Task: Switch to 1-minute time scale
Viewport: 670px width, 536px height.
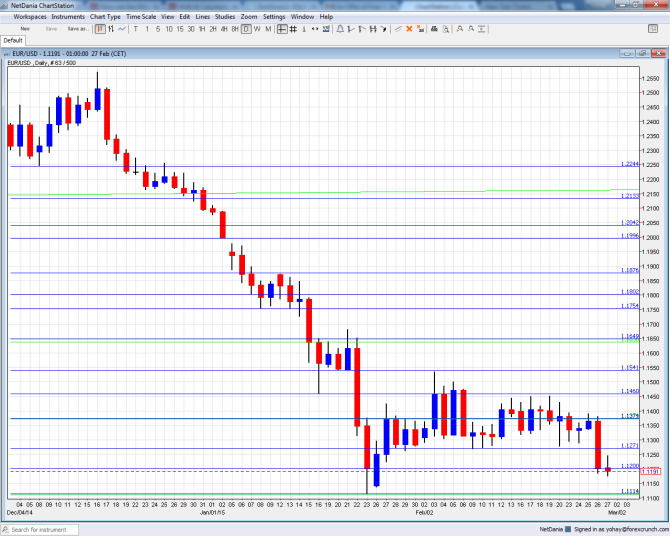Action: pos(147,29)
